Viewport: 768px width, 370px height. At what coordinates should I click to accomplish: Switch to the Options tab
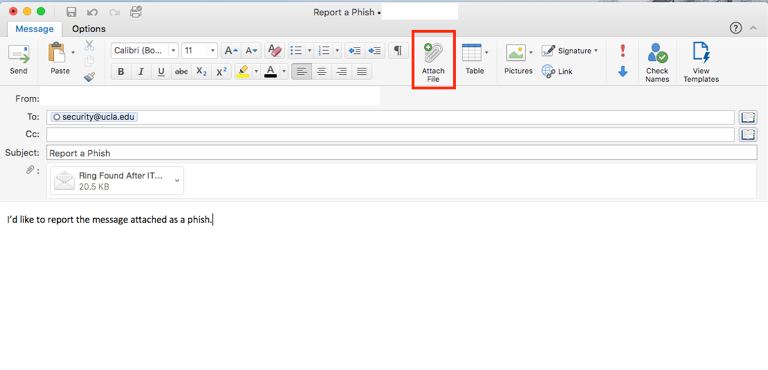click(89, 29)
